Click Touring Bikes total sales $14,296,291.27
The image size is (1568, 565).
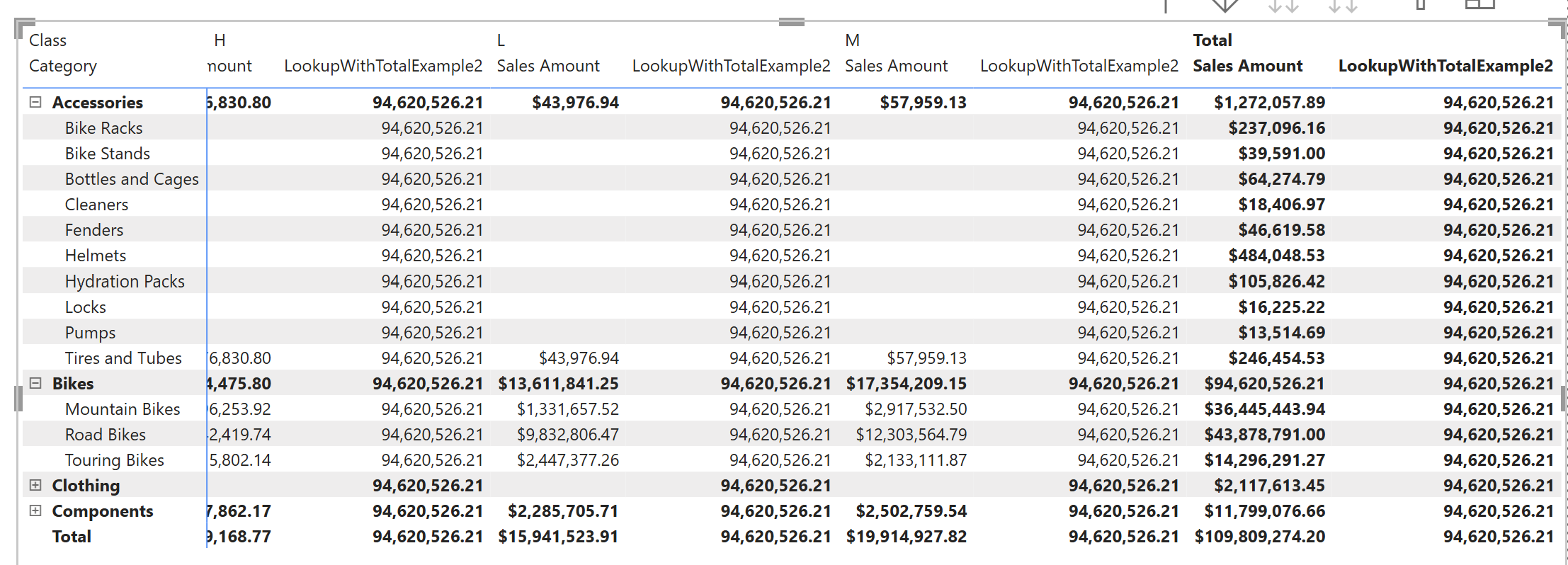coord(1264,460)
